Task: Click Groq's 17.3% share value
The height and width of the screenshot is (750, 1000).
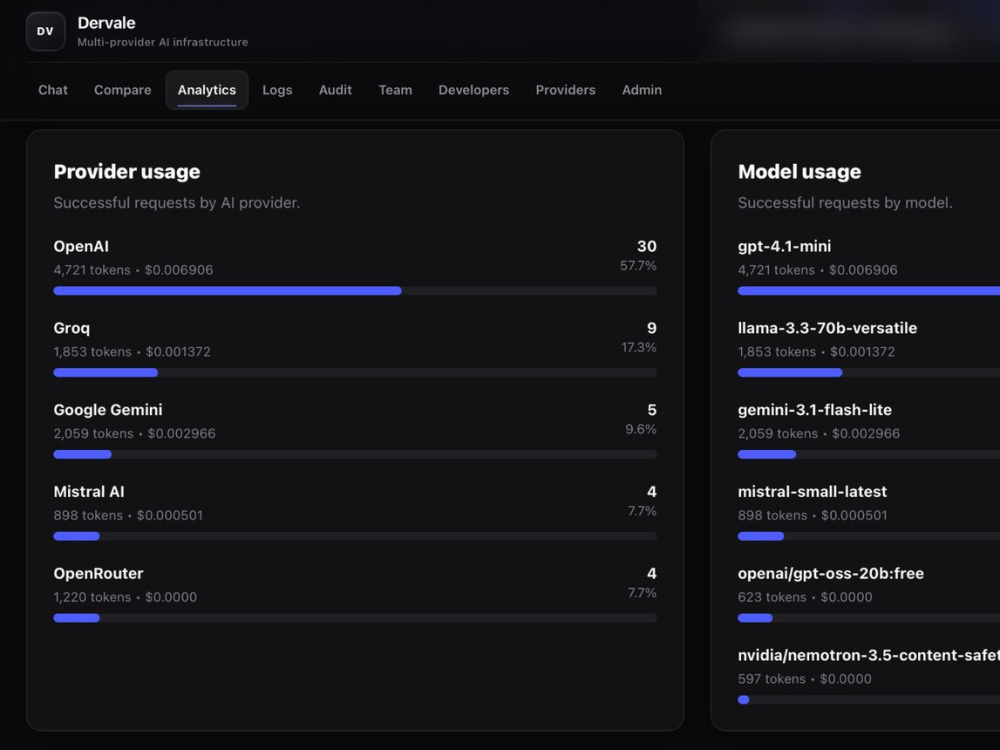Action: tap(639, 347)
